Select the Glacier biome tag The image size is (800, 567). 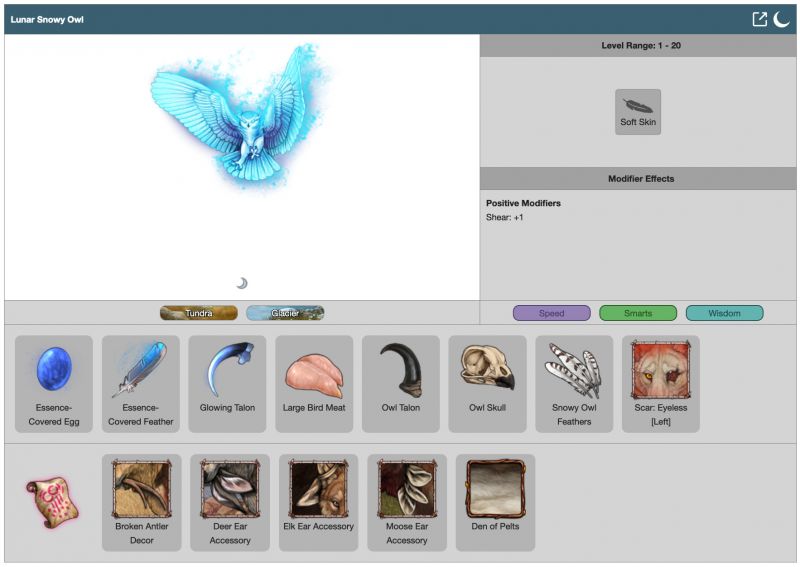pyautogui.click(x=285, y=313)
